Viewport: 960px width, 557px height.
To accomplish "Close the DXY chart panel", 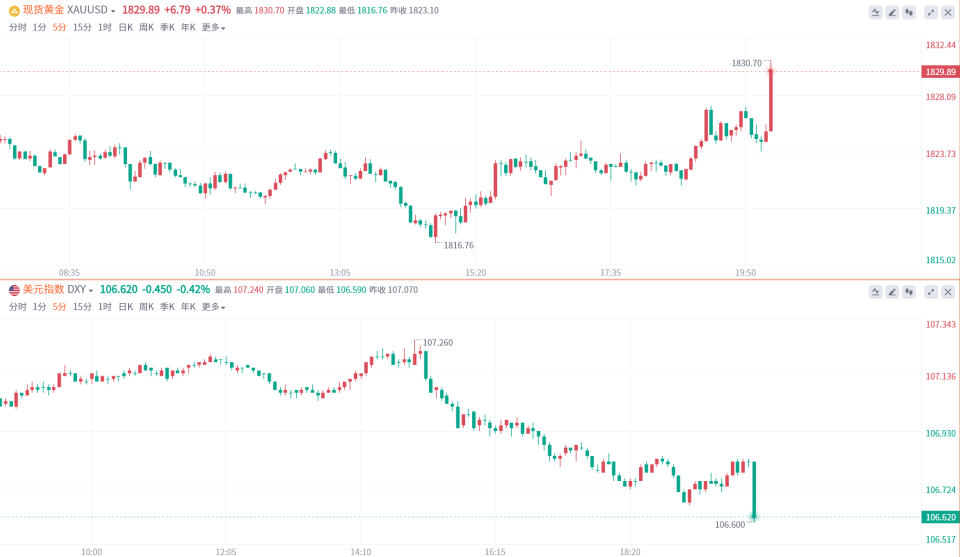I will pos(948,292).
